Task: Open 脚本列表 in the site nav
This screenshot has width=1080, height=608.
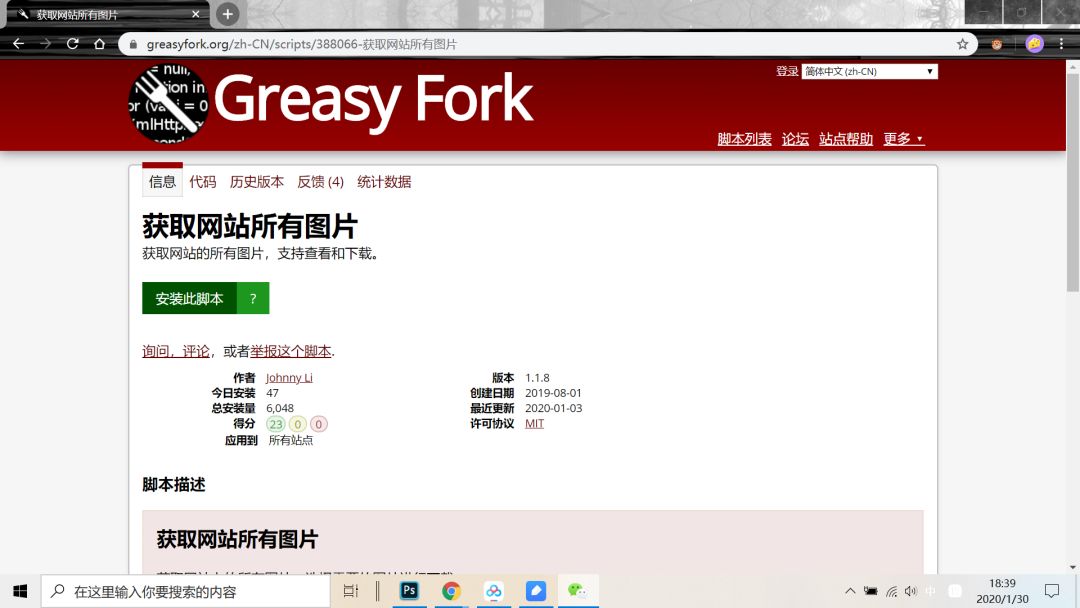Action: pos(744,139)
